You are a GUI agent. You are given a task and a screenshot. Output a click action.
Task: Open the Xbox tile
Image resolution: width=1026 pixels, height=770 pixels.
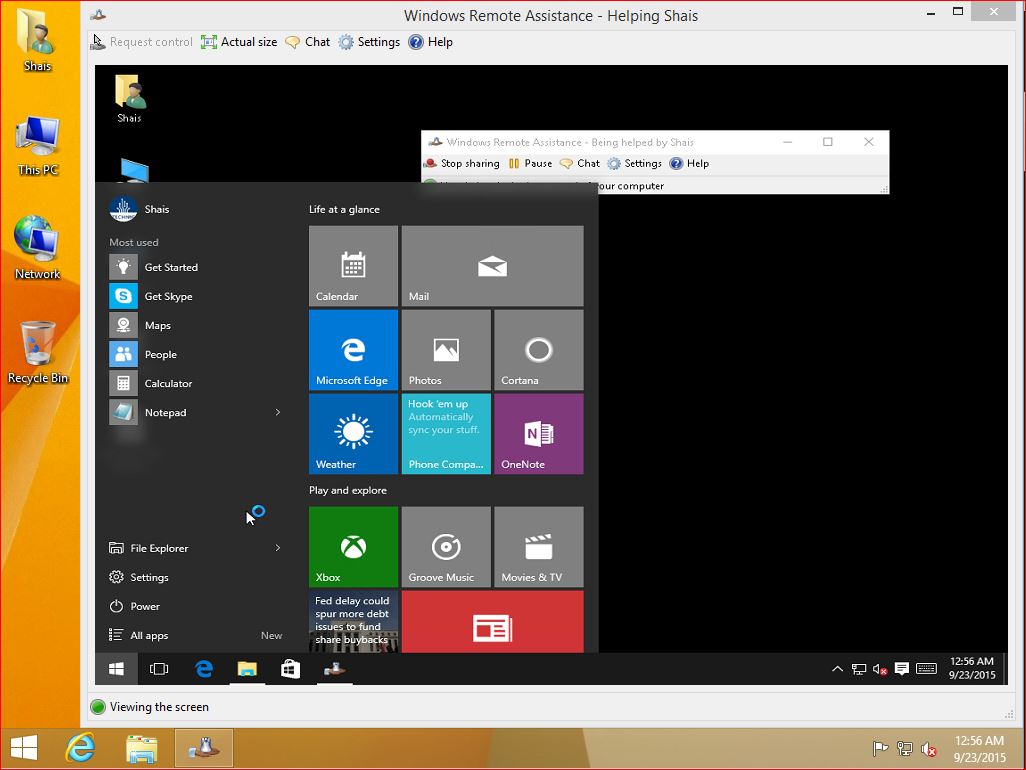pos(353,547)
